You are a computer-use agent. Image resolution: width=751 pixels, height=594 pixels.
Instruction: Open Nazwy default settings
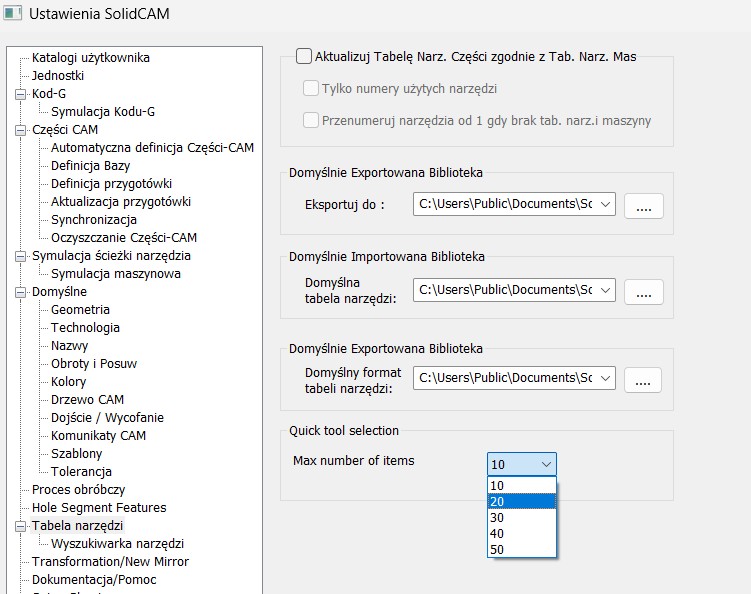tap(69, 345)
